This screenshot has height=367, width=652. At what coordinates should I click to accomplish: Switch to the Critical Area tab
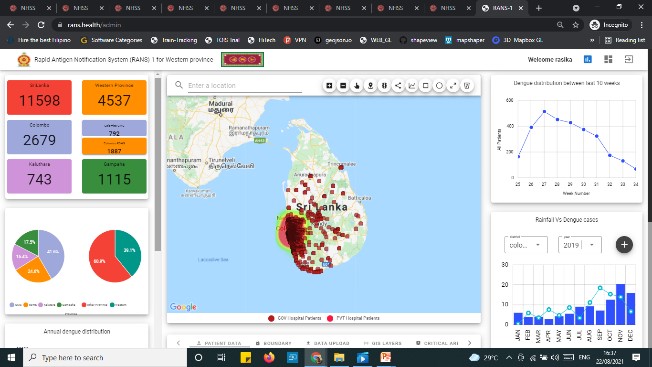coord(437,343)
